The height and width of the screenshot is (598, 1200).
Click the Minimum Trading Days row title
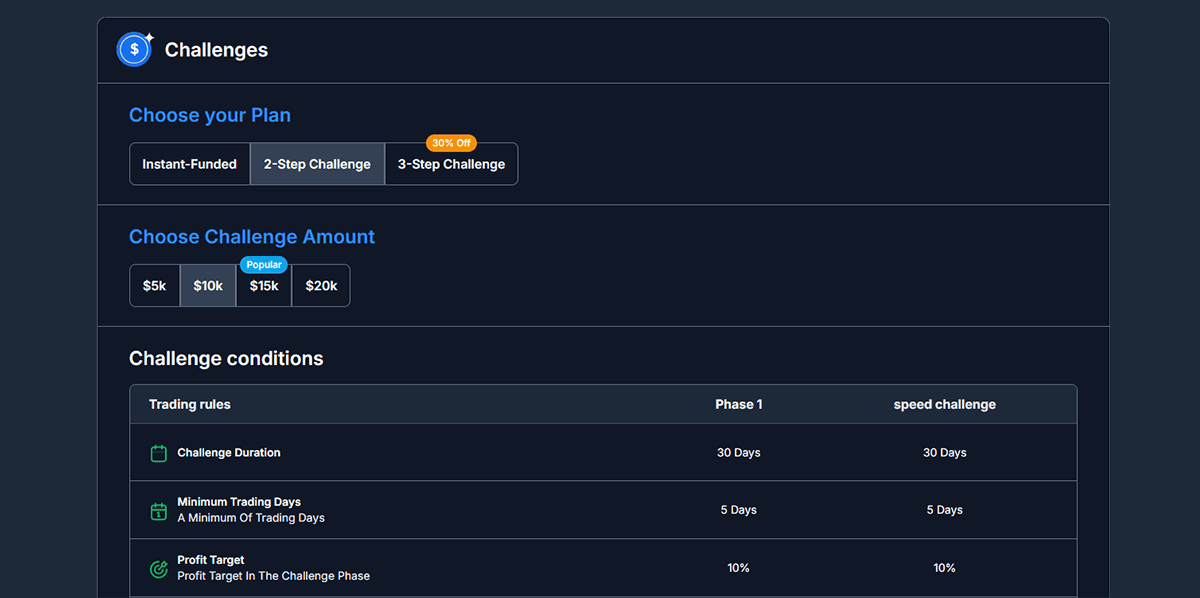click(x=239, y=502)
